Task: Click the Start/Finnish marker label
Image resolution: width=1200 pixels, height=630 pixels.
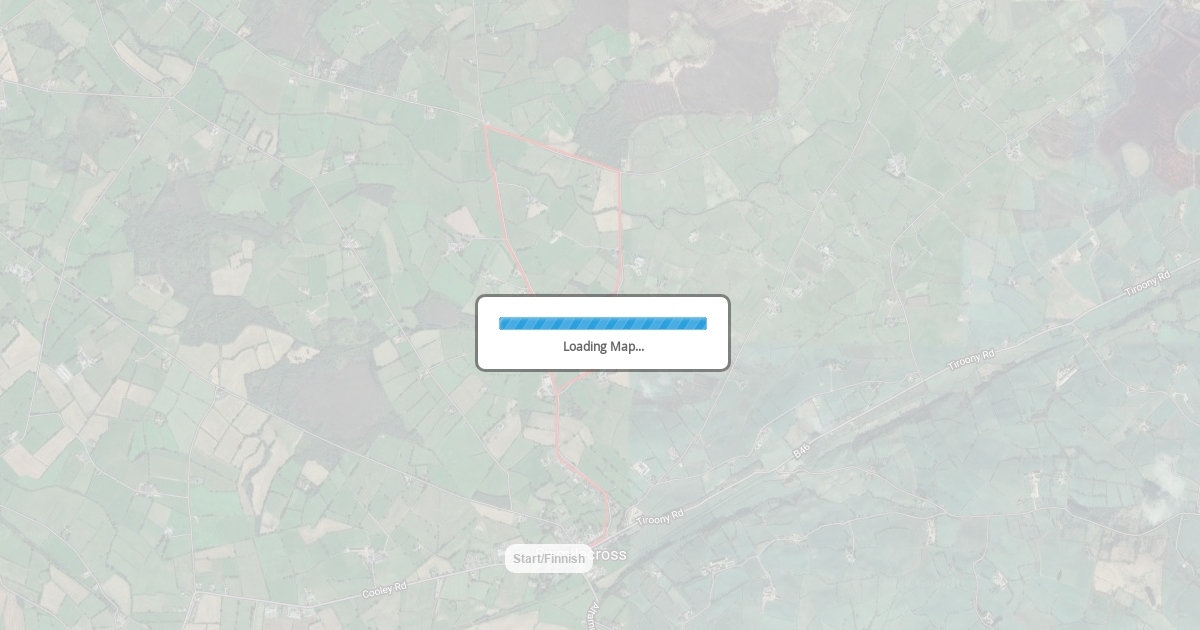Action: pyautogui.click(x=548, y=558)
